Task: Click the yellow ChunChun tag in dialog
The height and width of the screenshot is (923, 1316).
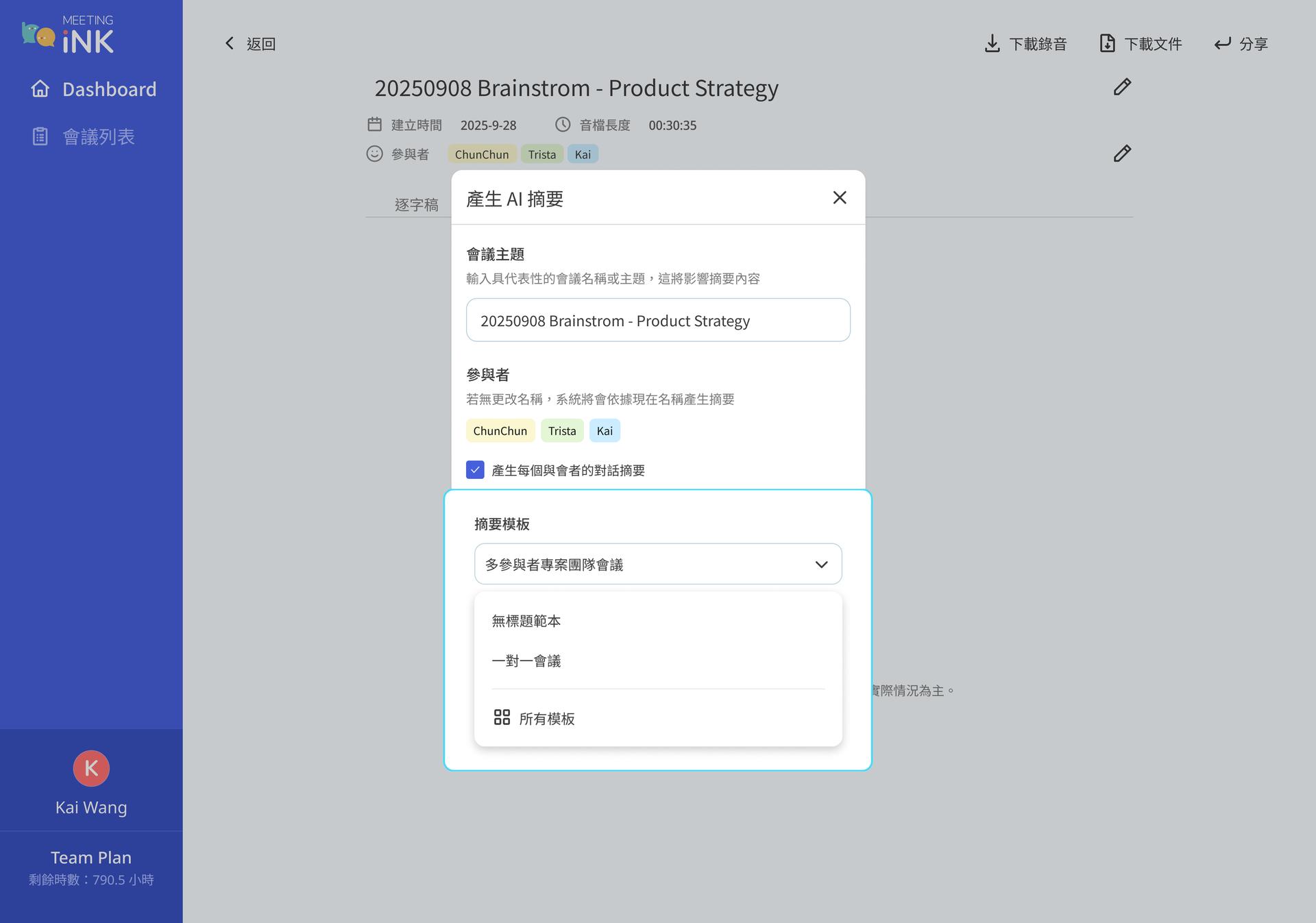Action: 500,431
